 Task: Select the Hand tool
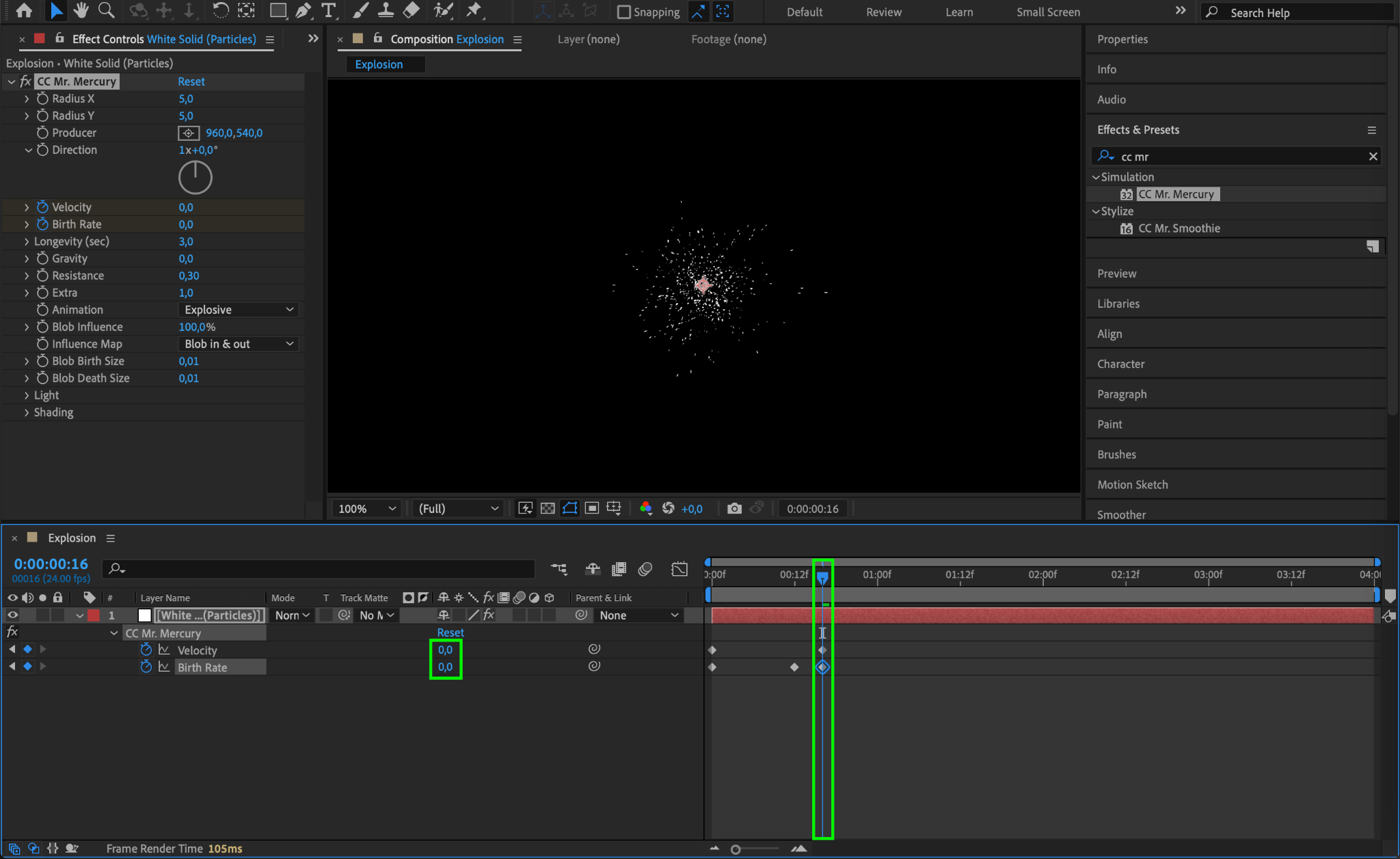coord(81,10)
